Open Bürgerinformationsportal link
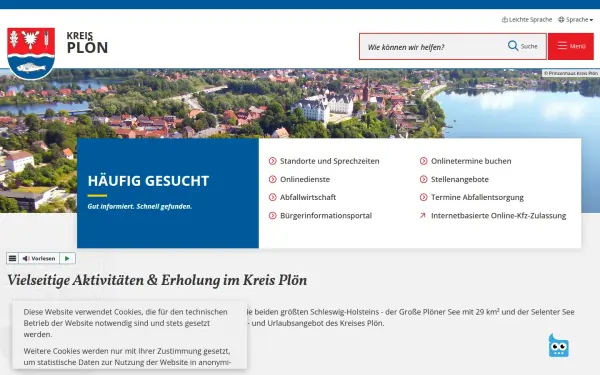The image size is (600, 375). coord(326,215)
